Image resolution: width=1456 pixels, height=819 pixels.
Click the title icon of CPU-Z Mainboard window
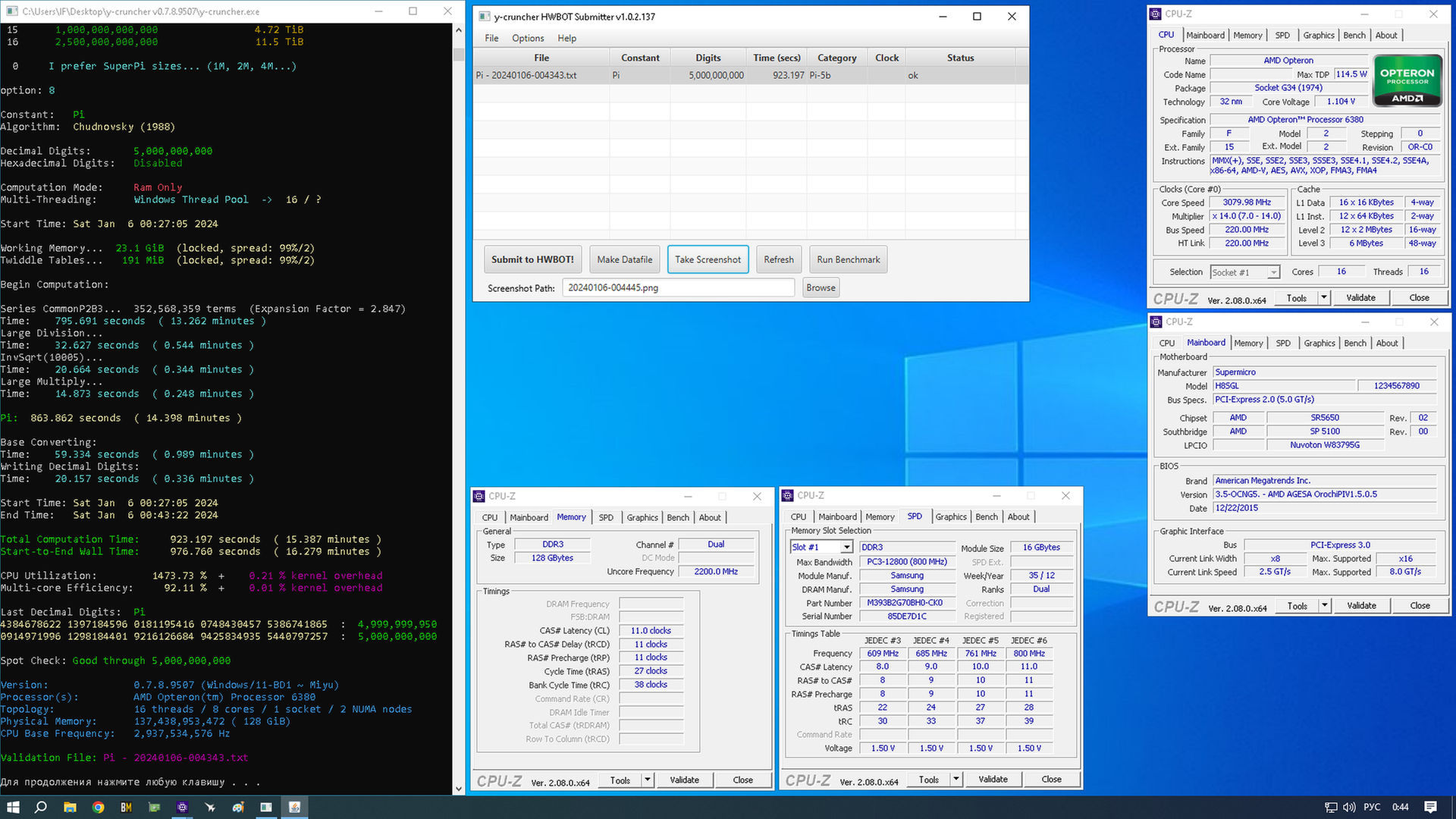click(x=1156, y=322)
